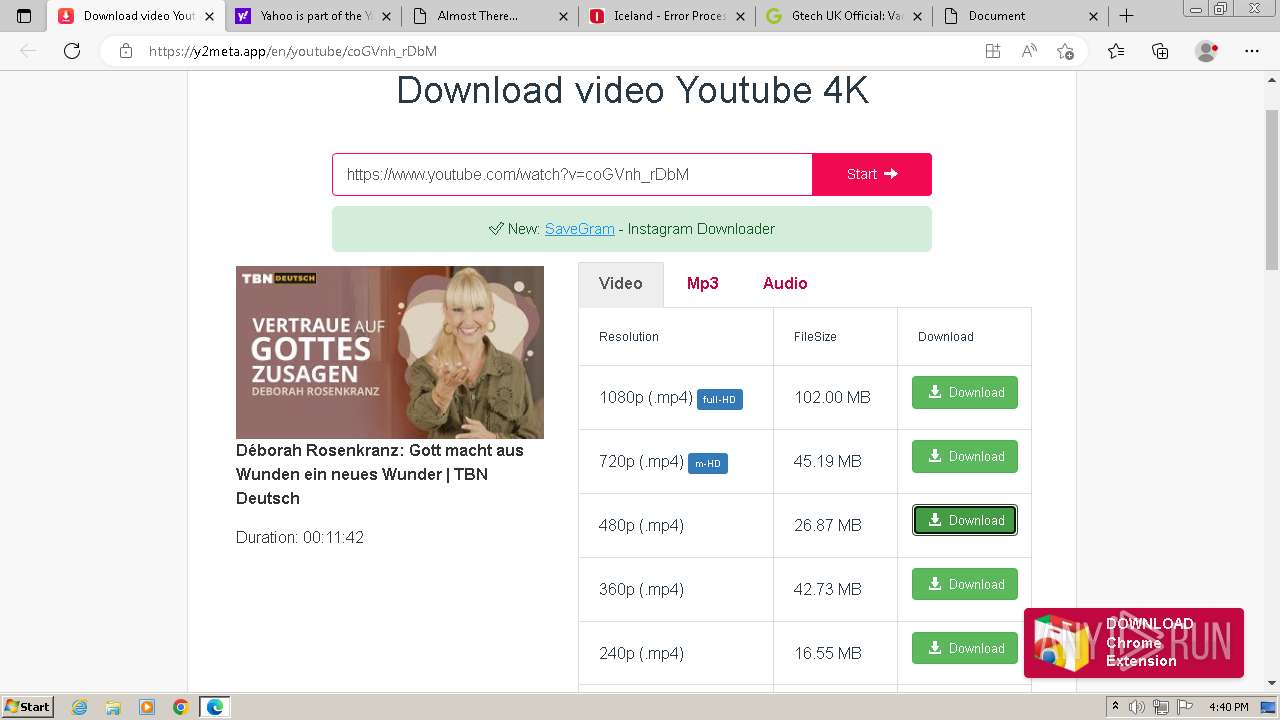Viewport: 1280px width, 720px height.
Task: Click the 102.00 MB file size
Action: pos(833,397)
